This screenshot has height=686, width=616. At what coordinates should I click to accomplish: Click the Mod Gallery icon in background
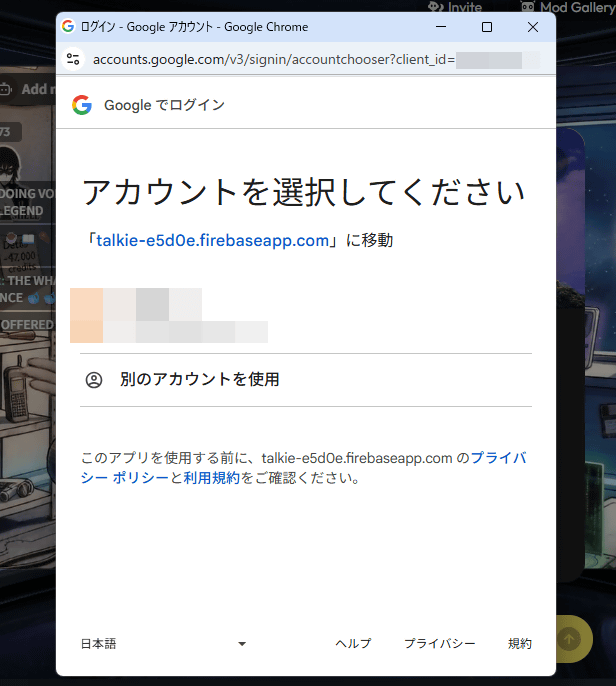click(528, 7)
